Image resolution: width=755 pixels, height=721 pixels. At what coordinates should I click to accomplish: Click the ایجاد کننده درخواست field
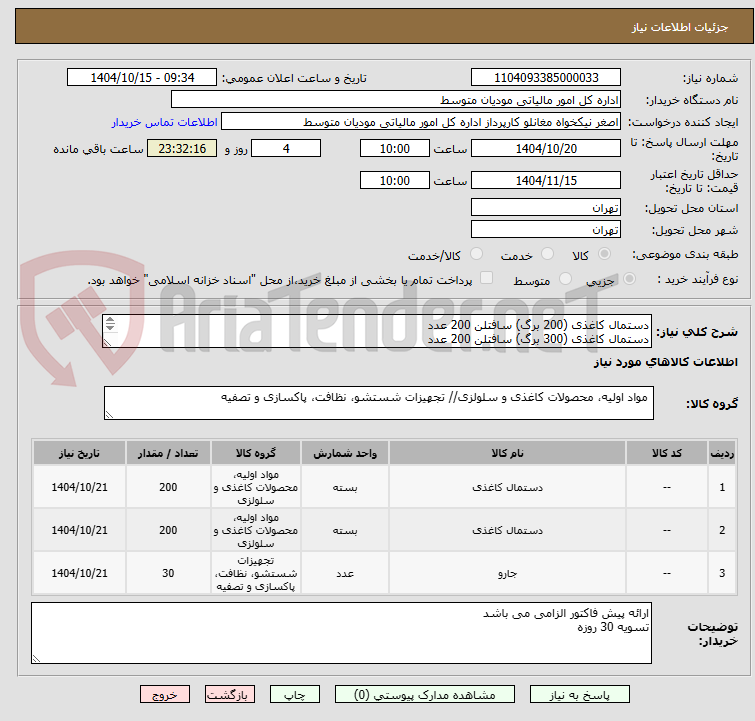tap(421, 122)
